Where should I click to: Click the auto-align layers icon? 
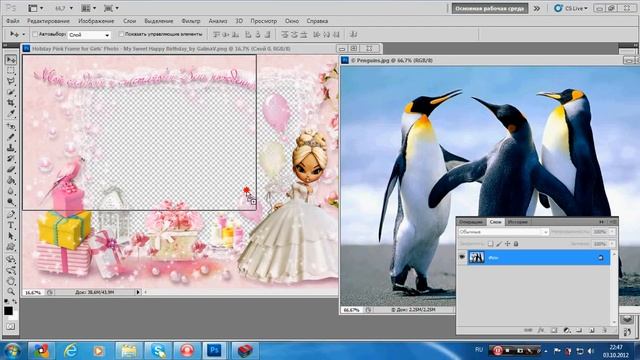tap(353, 35)
